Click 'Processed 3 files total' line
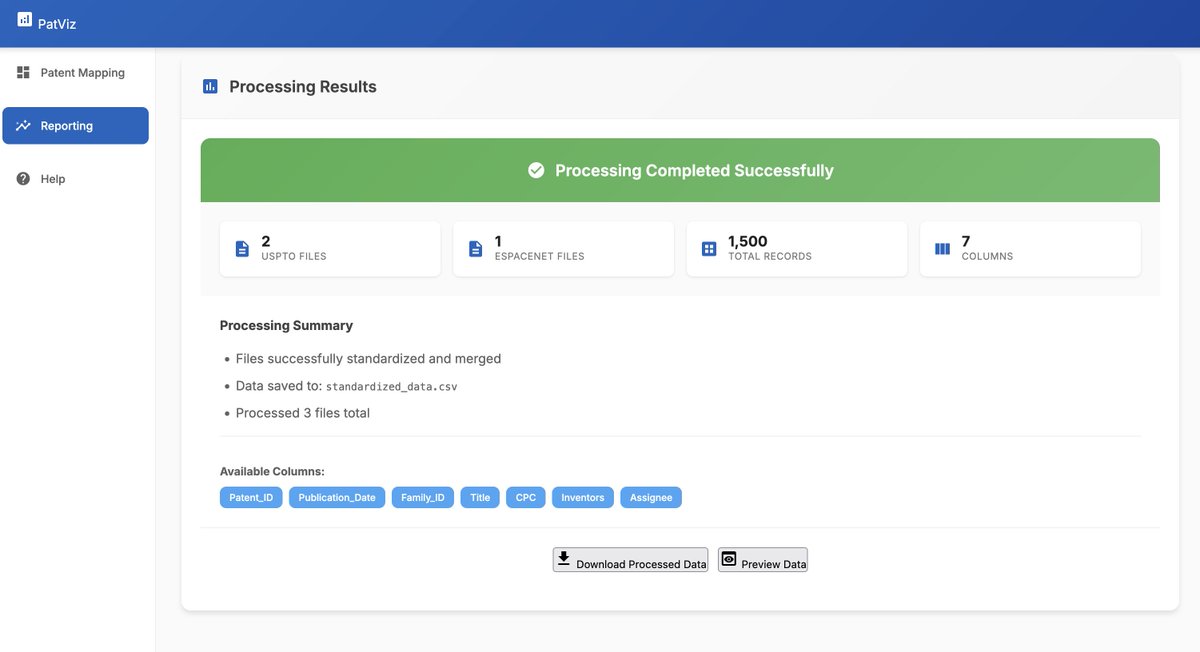This screenshot has width=1200, height=652. 303,413
